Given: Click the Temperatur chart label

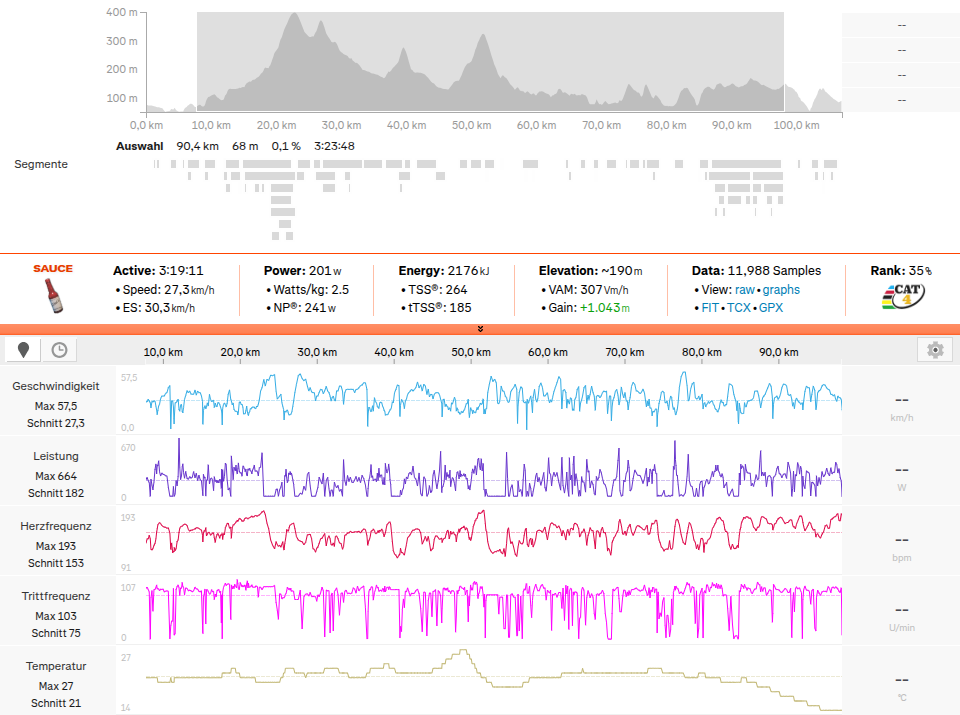Looking at the screenshot, I should [x=56, y=666].
